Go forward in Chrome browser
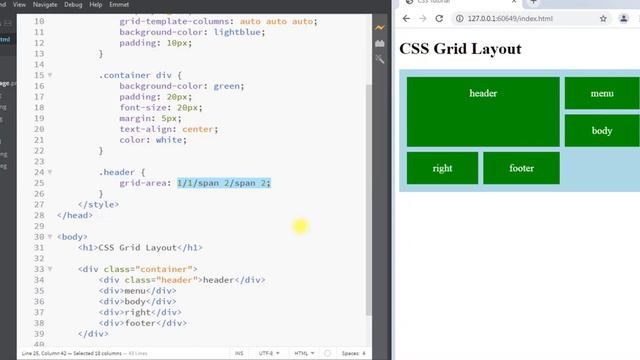This screenshot has height=360, width=640. point(422,18)
